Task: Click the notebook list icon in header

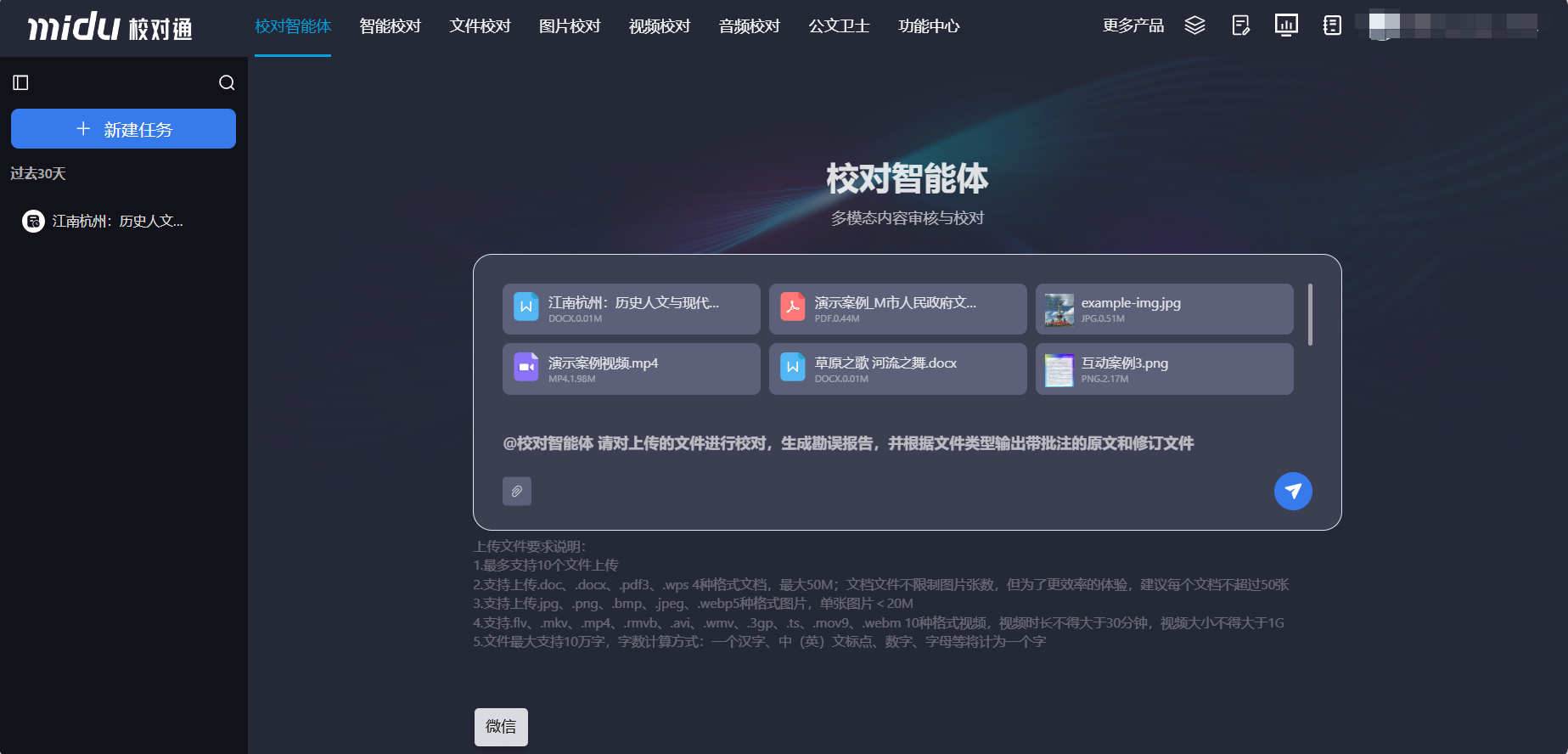Action: click(1332, 25)
